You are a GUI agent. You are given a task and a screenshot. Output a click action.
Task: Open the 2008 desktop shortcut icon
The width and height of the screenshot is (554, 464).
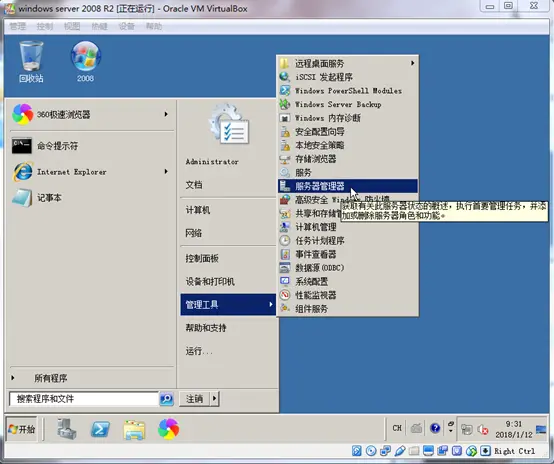point(86,61)
